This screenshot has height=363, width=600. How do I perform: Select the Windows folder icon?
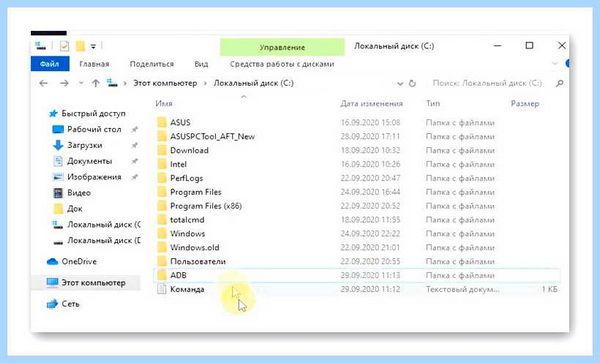[162, 233]
